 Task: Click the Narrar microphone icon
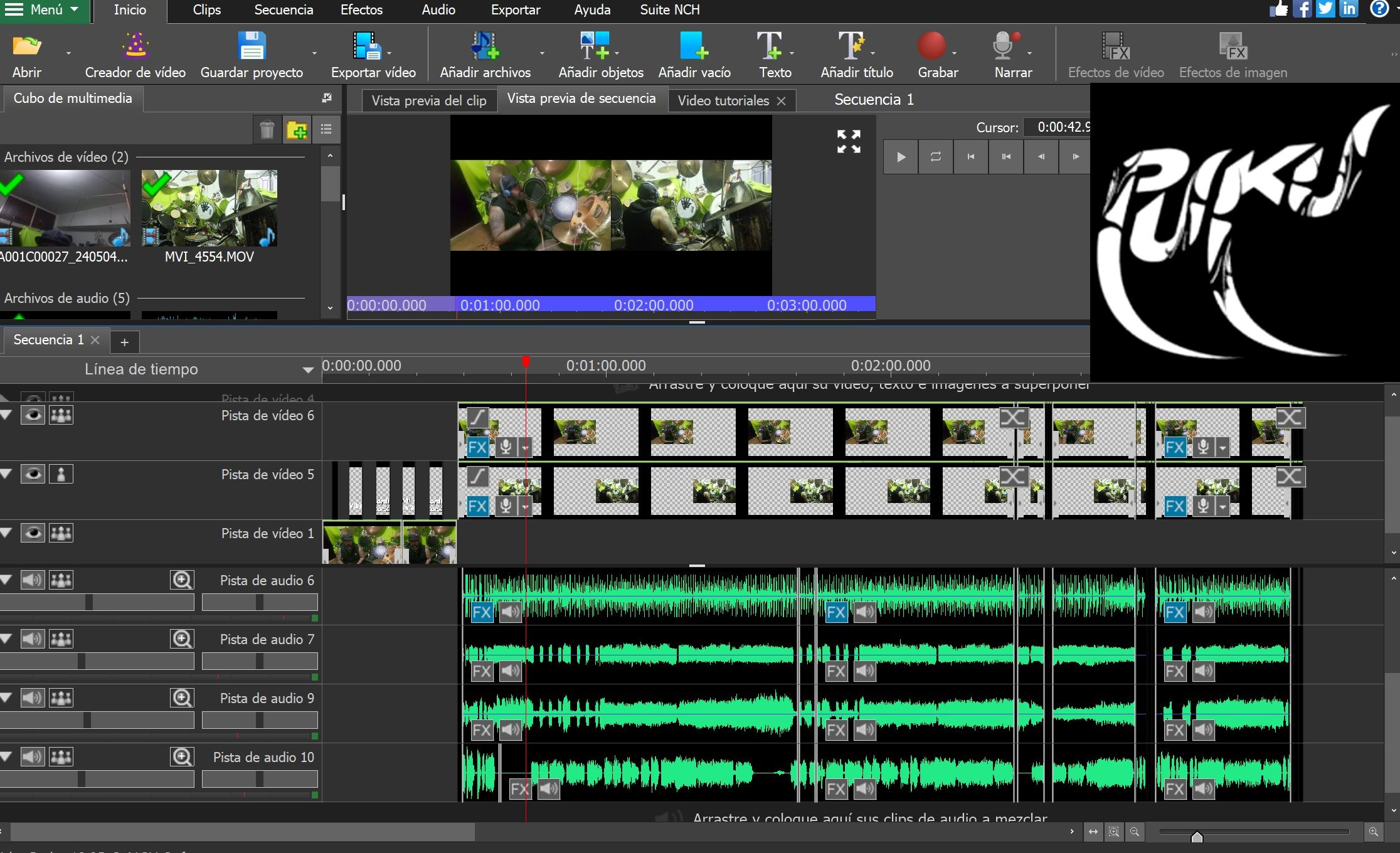(x=1006, y=46)
